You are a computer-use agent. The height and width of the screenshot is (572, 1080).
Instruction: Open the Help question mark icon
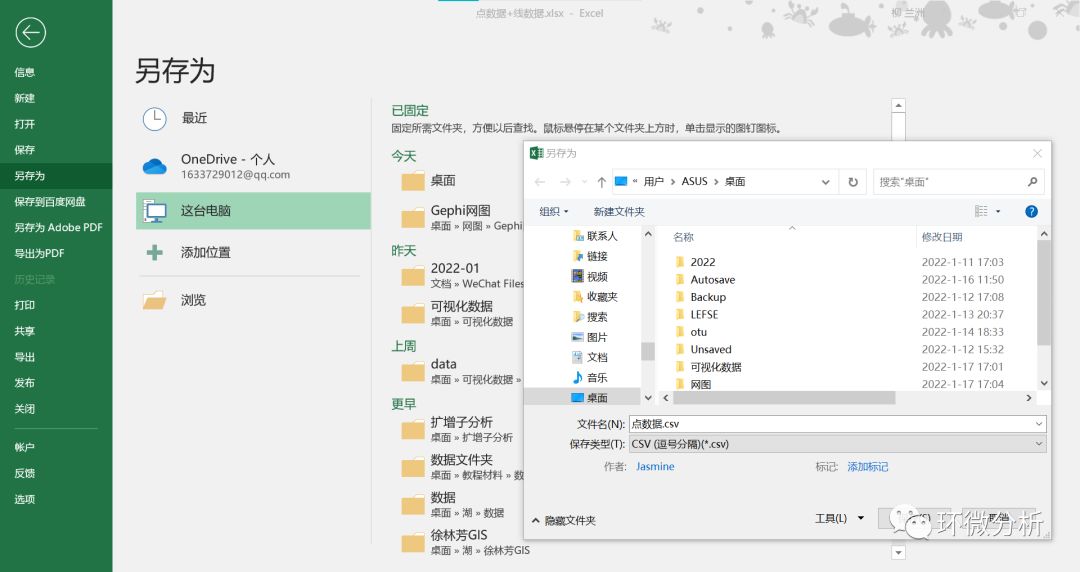[x=1031, y=212]
